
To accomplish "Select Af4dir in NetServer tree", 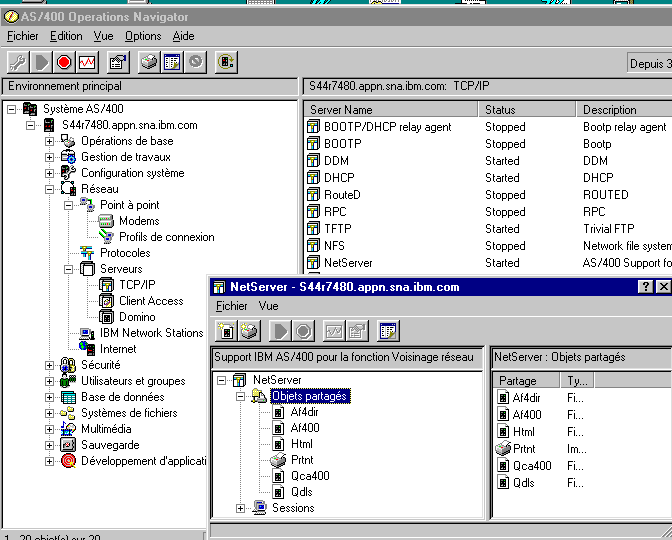I will pyautogui.click(x=304, y=412).
